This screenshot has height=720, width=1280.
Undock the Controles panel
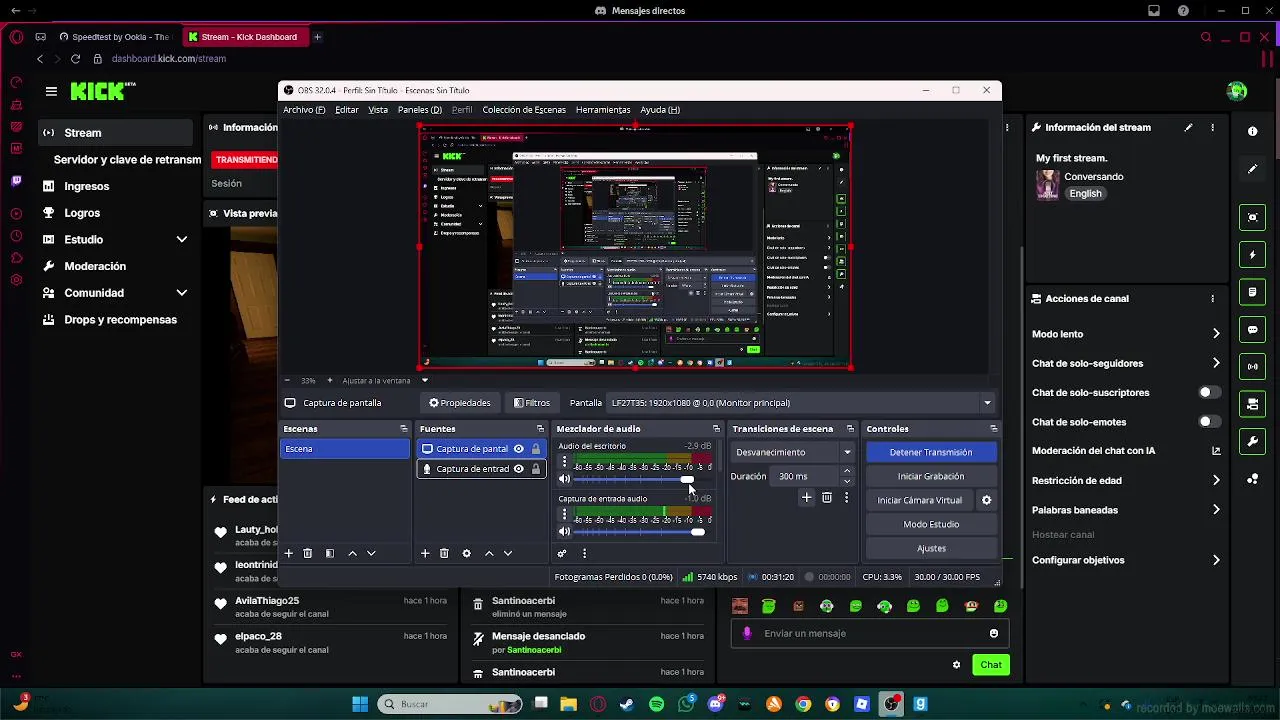[994, 429]
